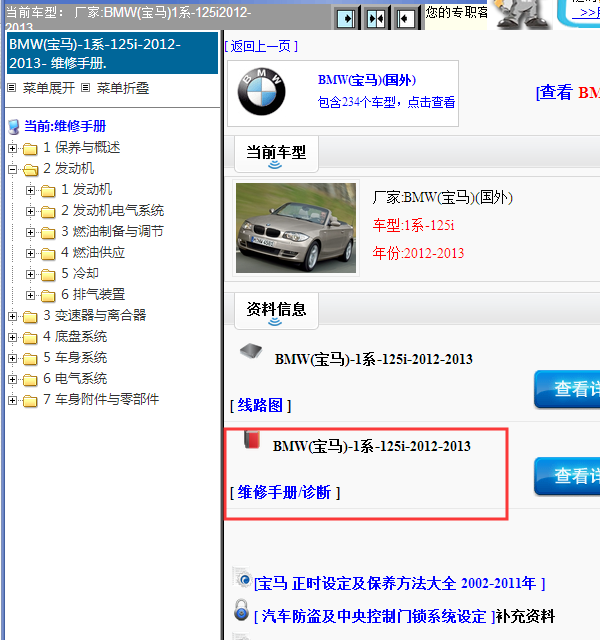Viewport: 600px width, 640px height.
Task: Expand the 6 电气系统 node
Action: coord(12,379)
